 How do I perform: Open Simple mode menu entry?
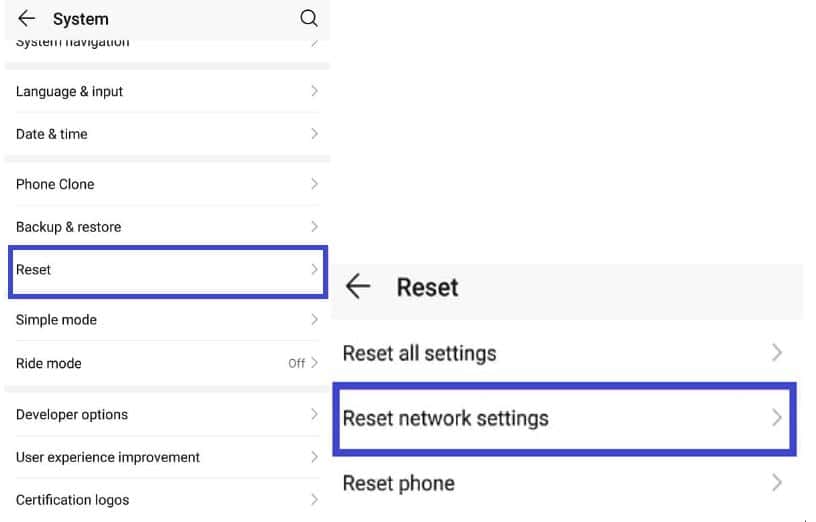tap(168, 320)
